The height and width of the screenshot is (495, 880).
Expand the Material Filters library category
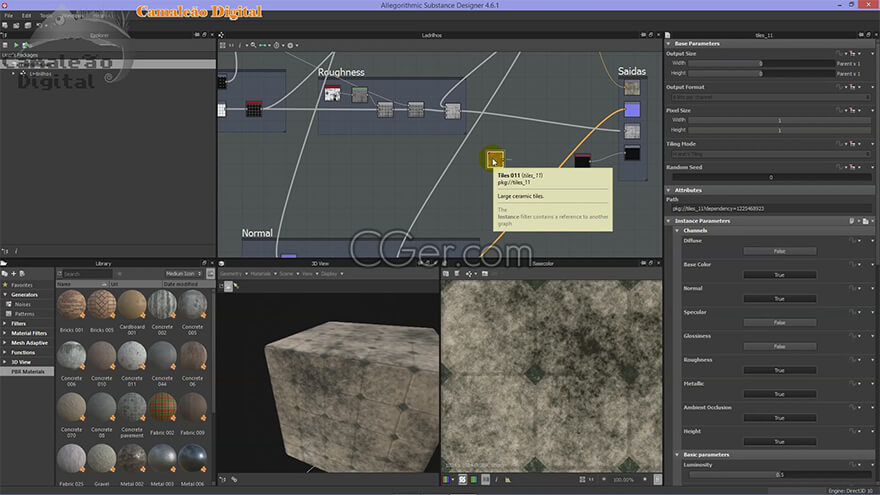(5, 333)
